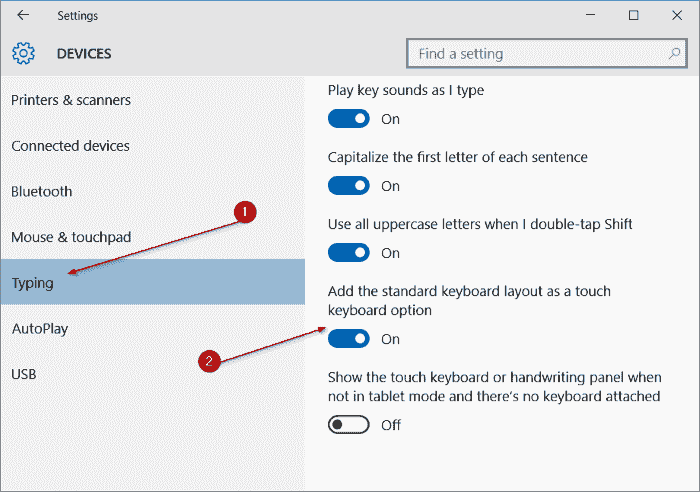
Task: Click the search magnifier icon
Action: (675, 53)
